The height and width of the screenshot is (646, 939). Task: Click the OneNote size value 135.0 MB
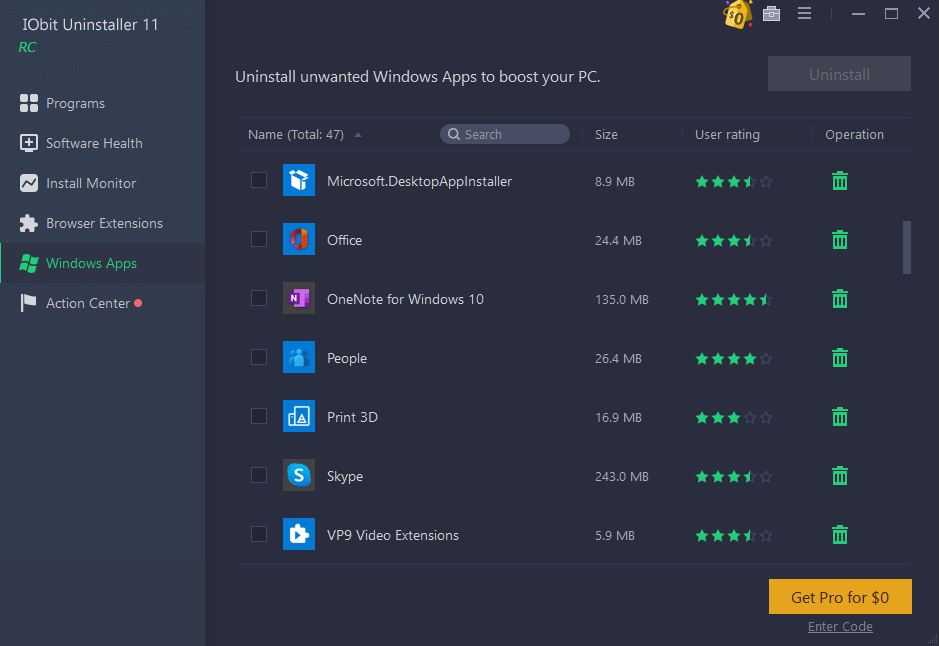coord(622,299)
